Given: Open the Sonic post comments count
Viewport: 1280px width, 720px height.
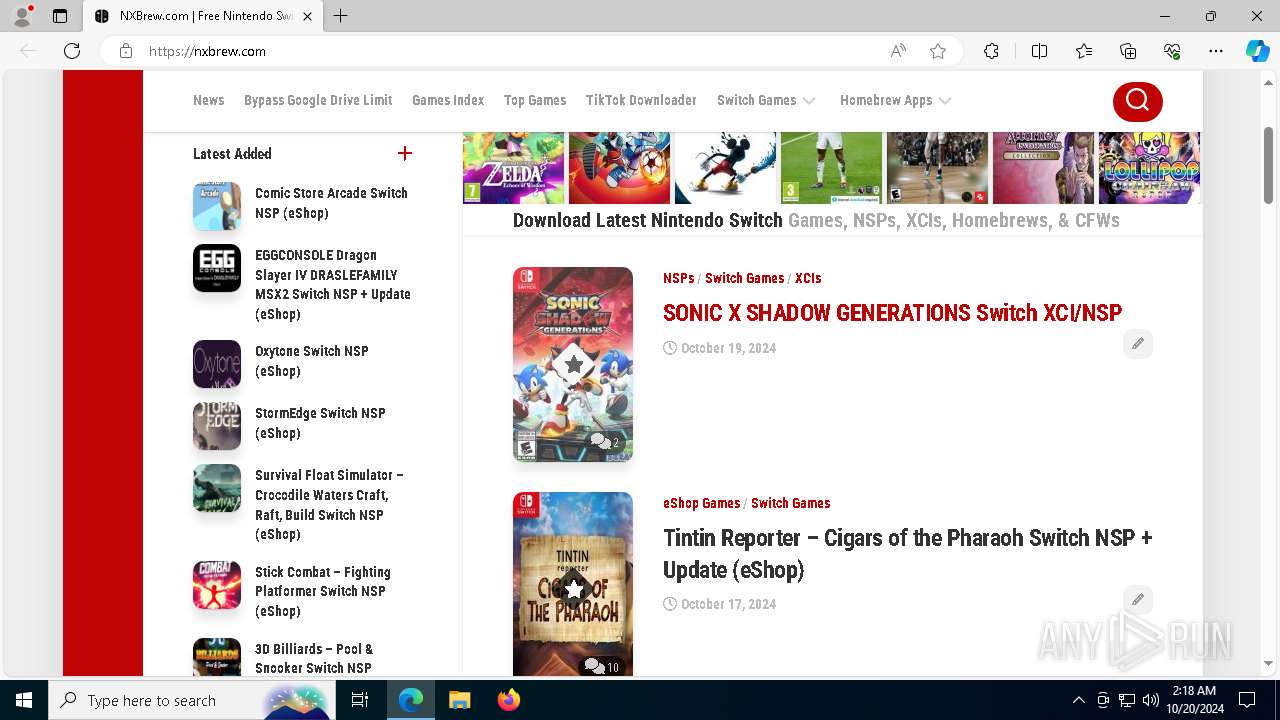Looking at the screenshot, I should [x=604, y=442].
